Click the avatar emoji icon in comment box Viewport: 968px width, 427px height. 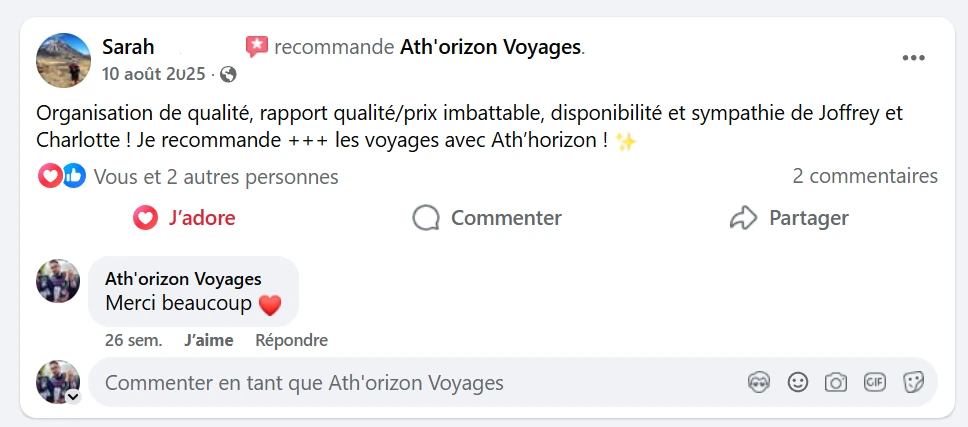tap(758, 383)
